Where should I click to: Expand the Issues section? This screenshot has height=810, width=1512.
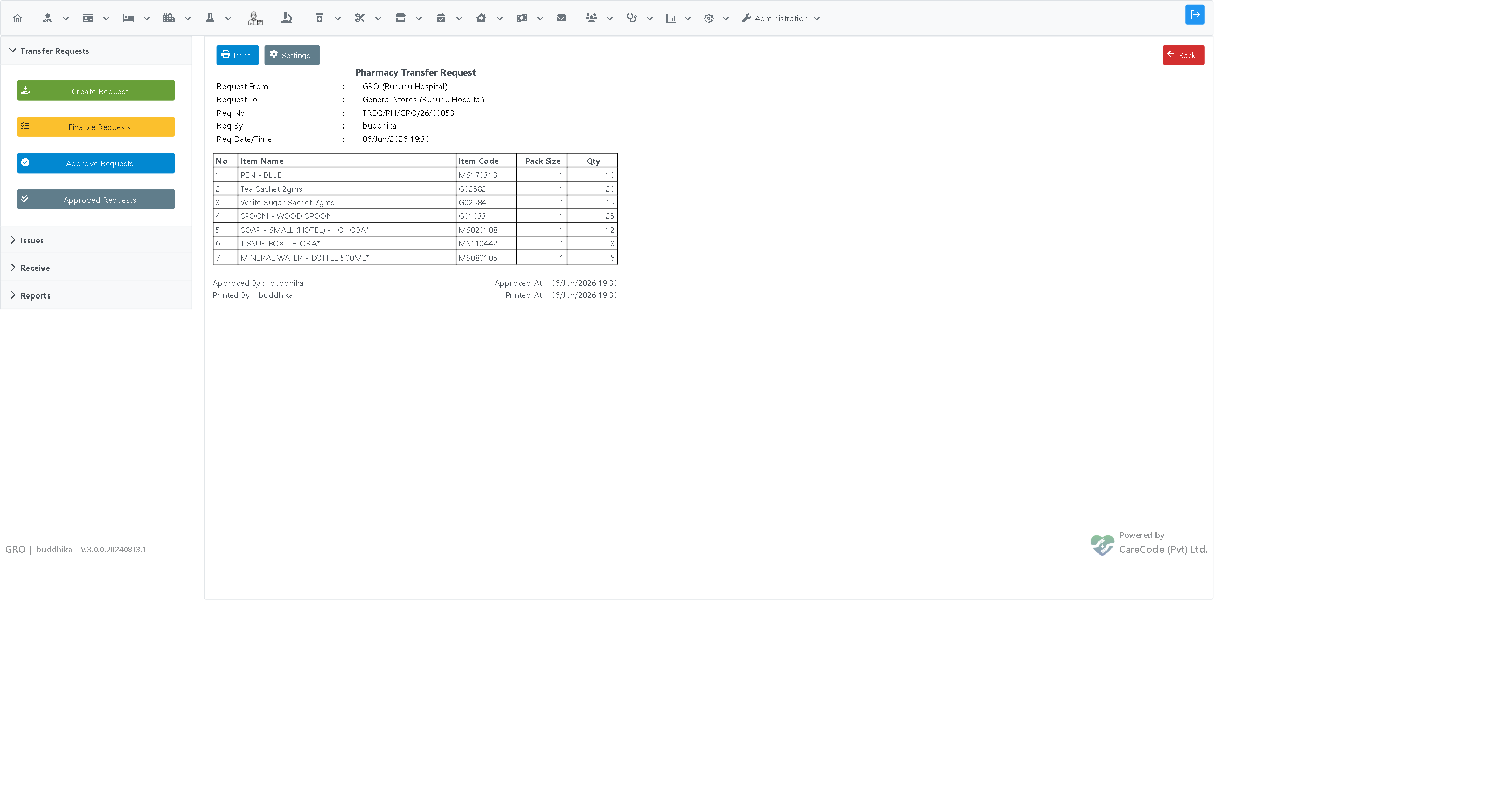96,240
